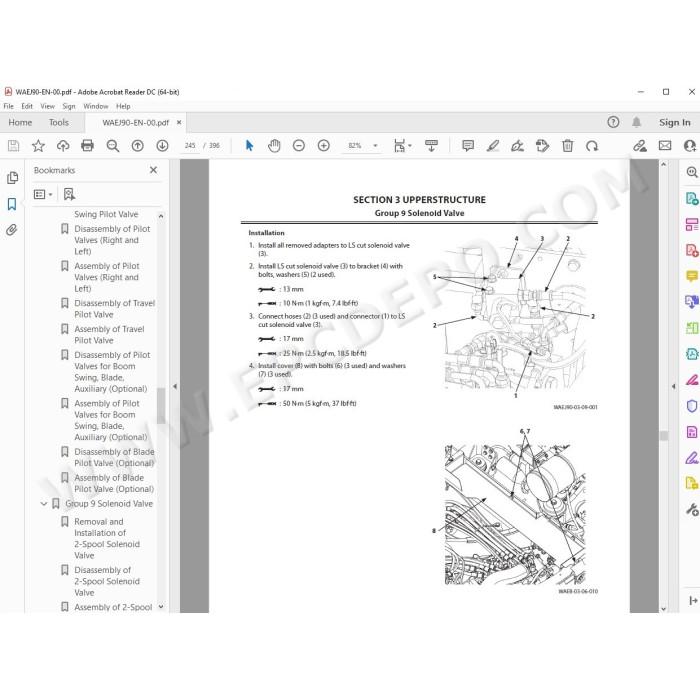Select the highlighter pen tool
This screenshot has height=700, width=700.
tap(493, 146)
